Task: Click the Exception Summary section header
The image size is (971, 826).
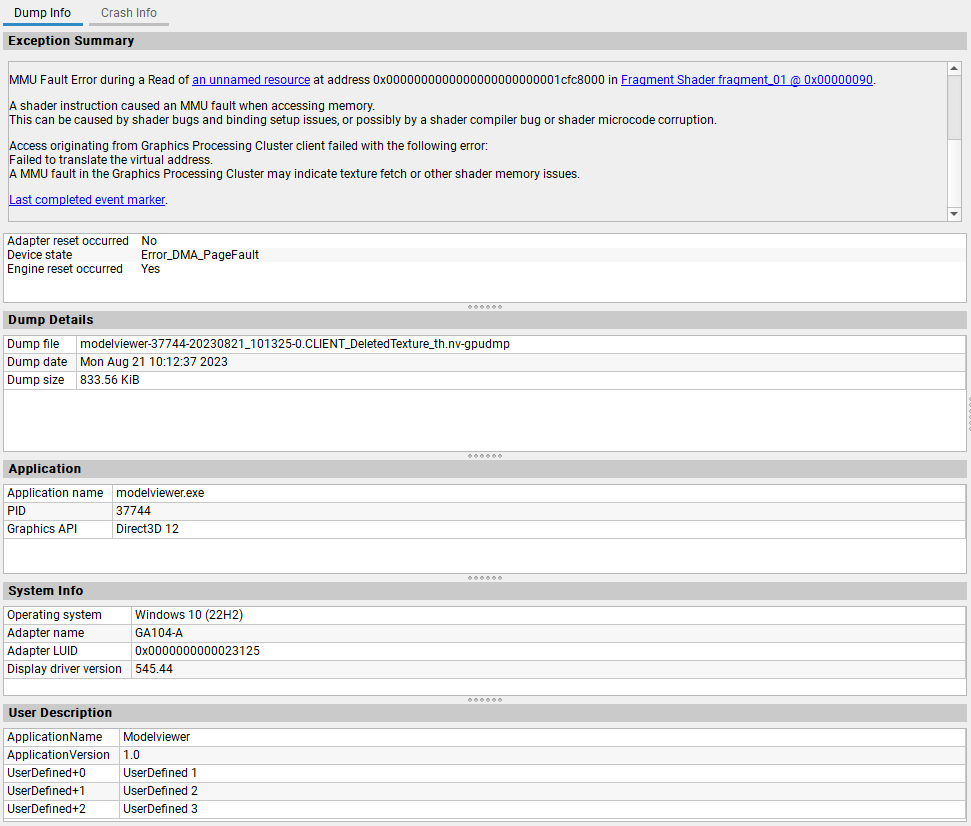Action: 70,40
